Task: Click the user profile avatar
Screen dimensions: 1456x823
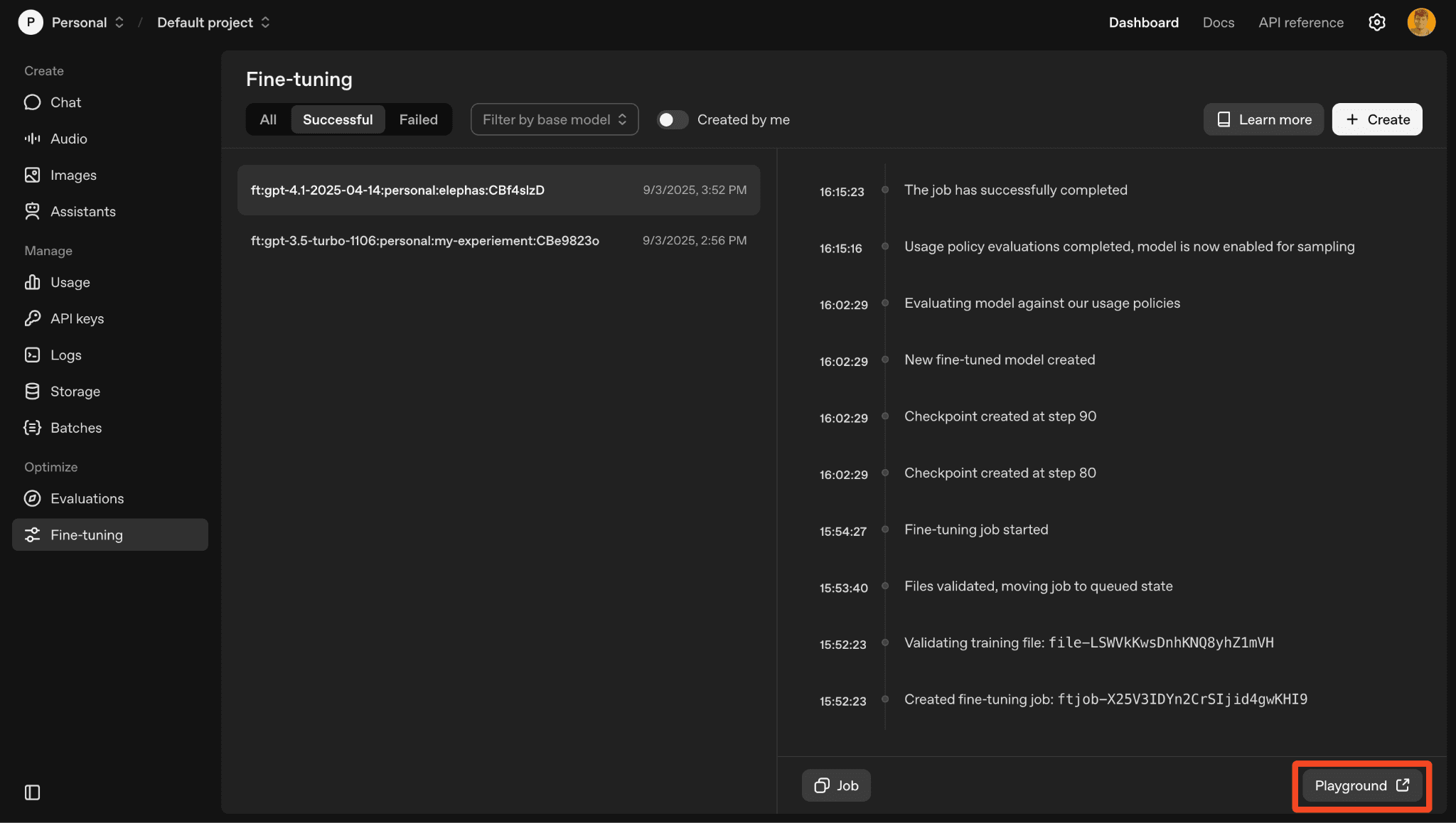Action: point(1420,23)
